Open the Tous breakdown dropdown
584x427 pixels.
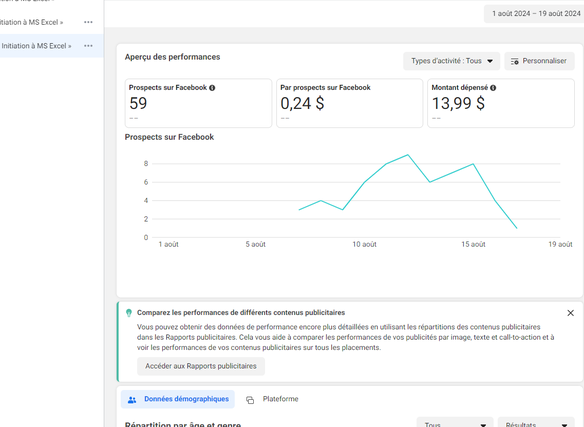455,424
